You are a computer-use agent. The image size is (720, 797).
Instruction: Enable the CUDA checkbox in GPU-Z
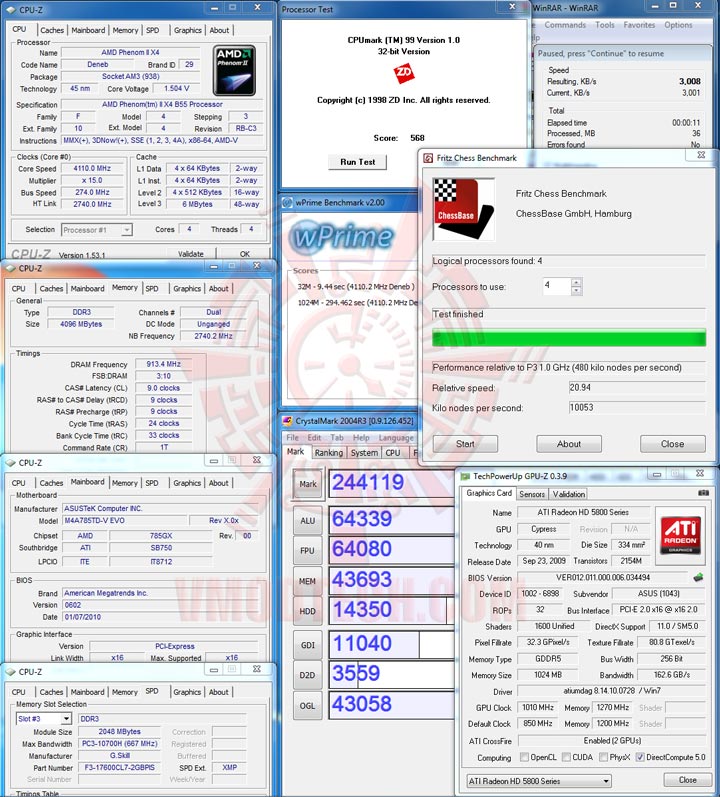click(566, 757)
